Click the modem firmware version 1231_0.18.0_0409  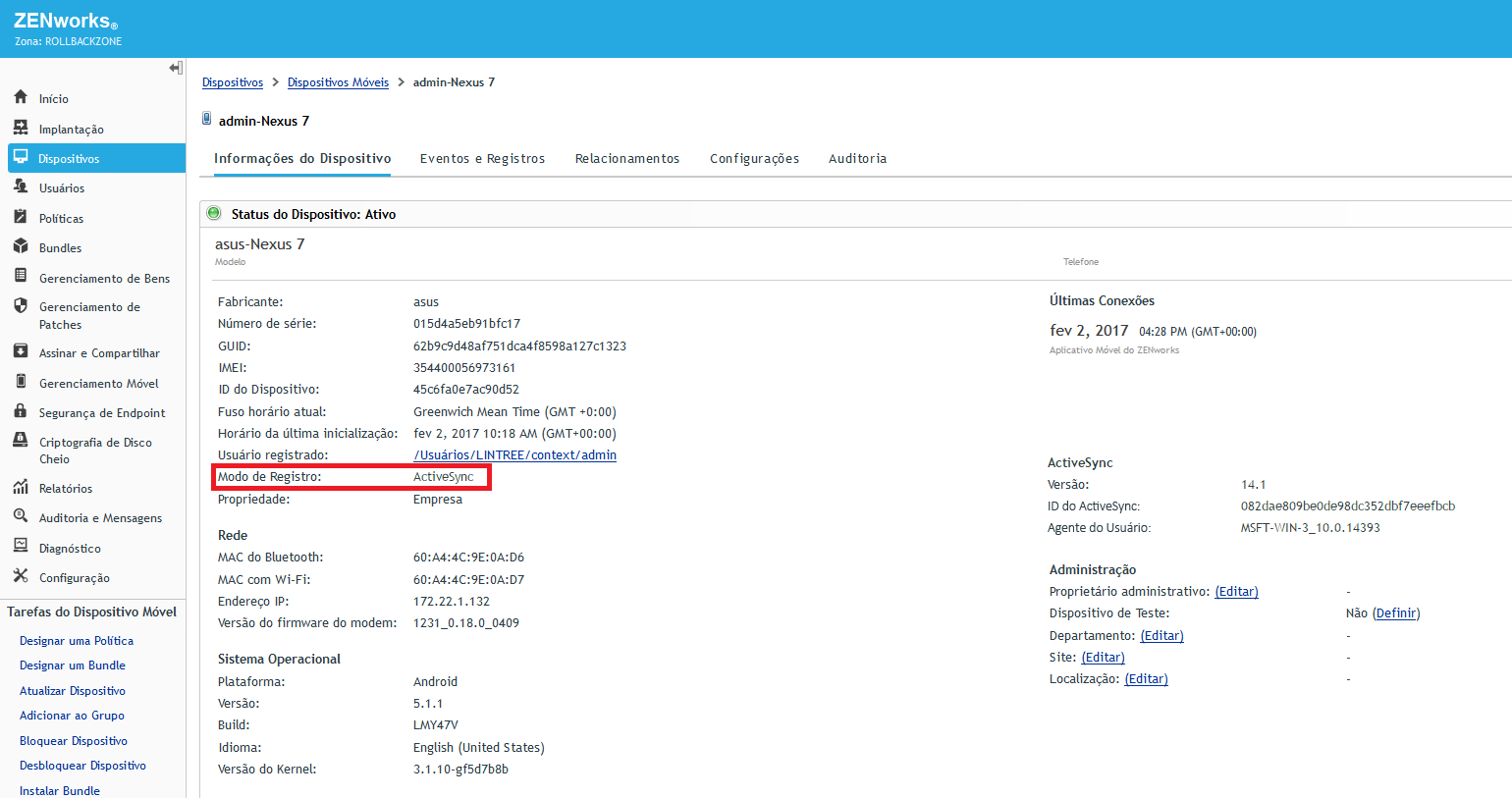click(466, 623)
